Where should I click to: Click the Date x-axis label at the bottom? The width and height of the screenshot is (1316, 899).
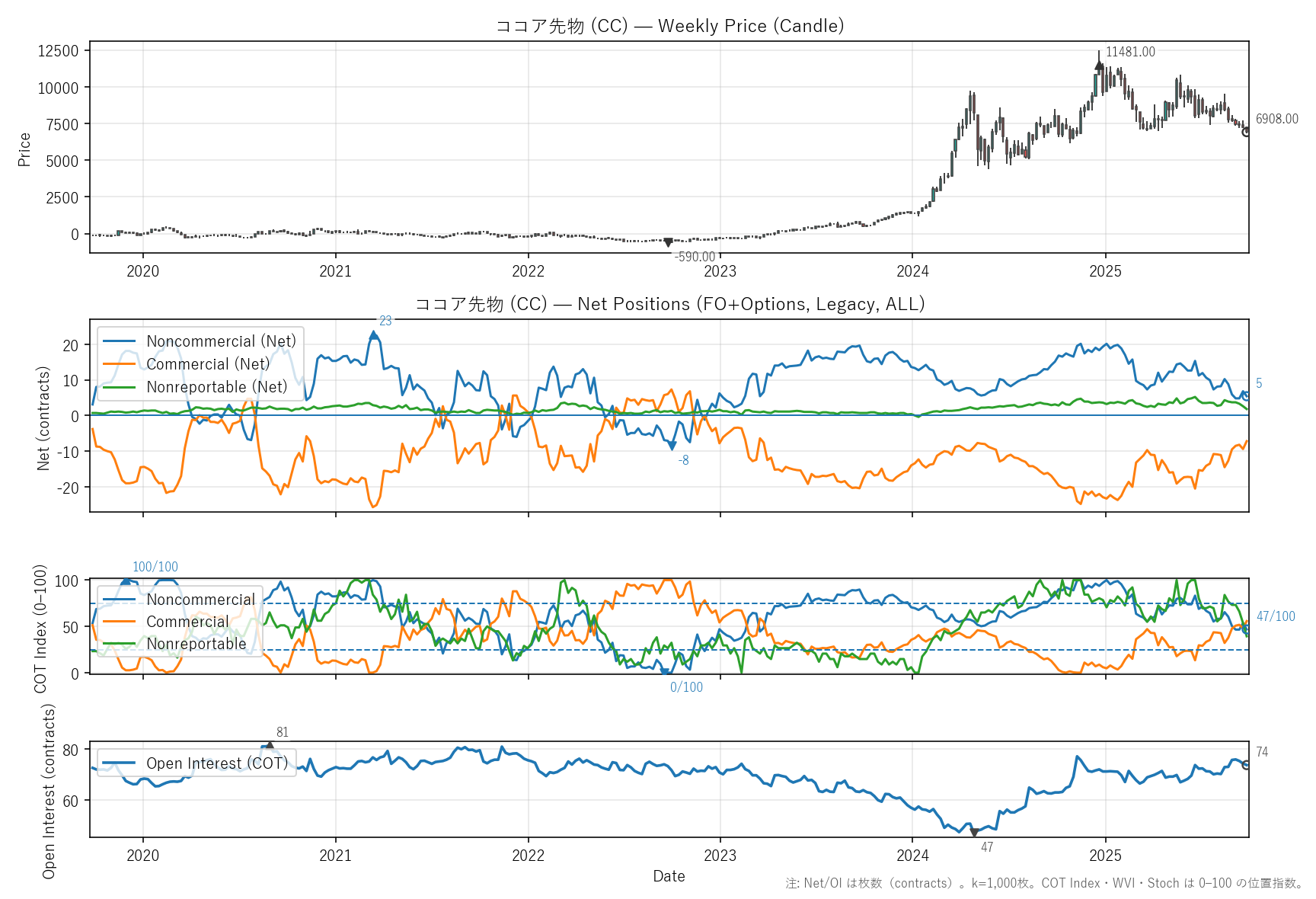coord(669,876)
